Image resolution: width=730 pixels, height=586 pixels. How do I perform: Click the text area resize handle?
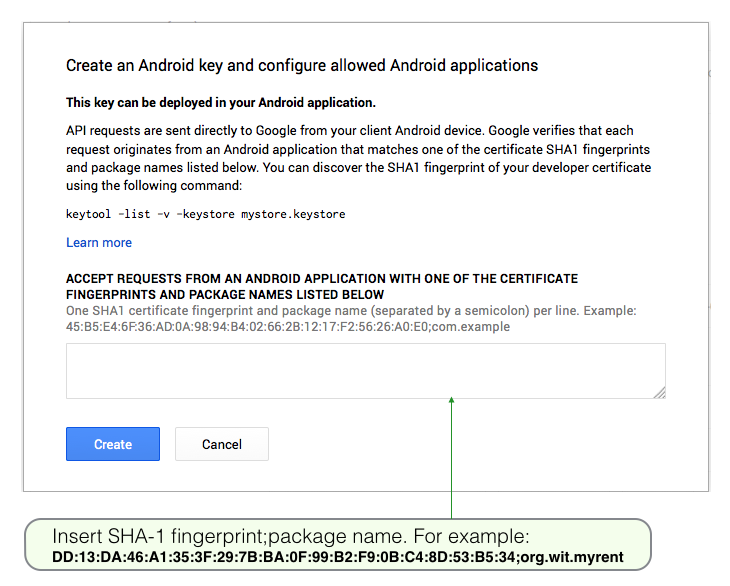tap(660, 393)
